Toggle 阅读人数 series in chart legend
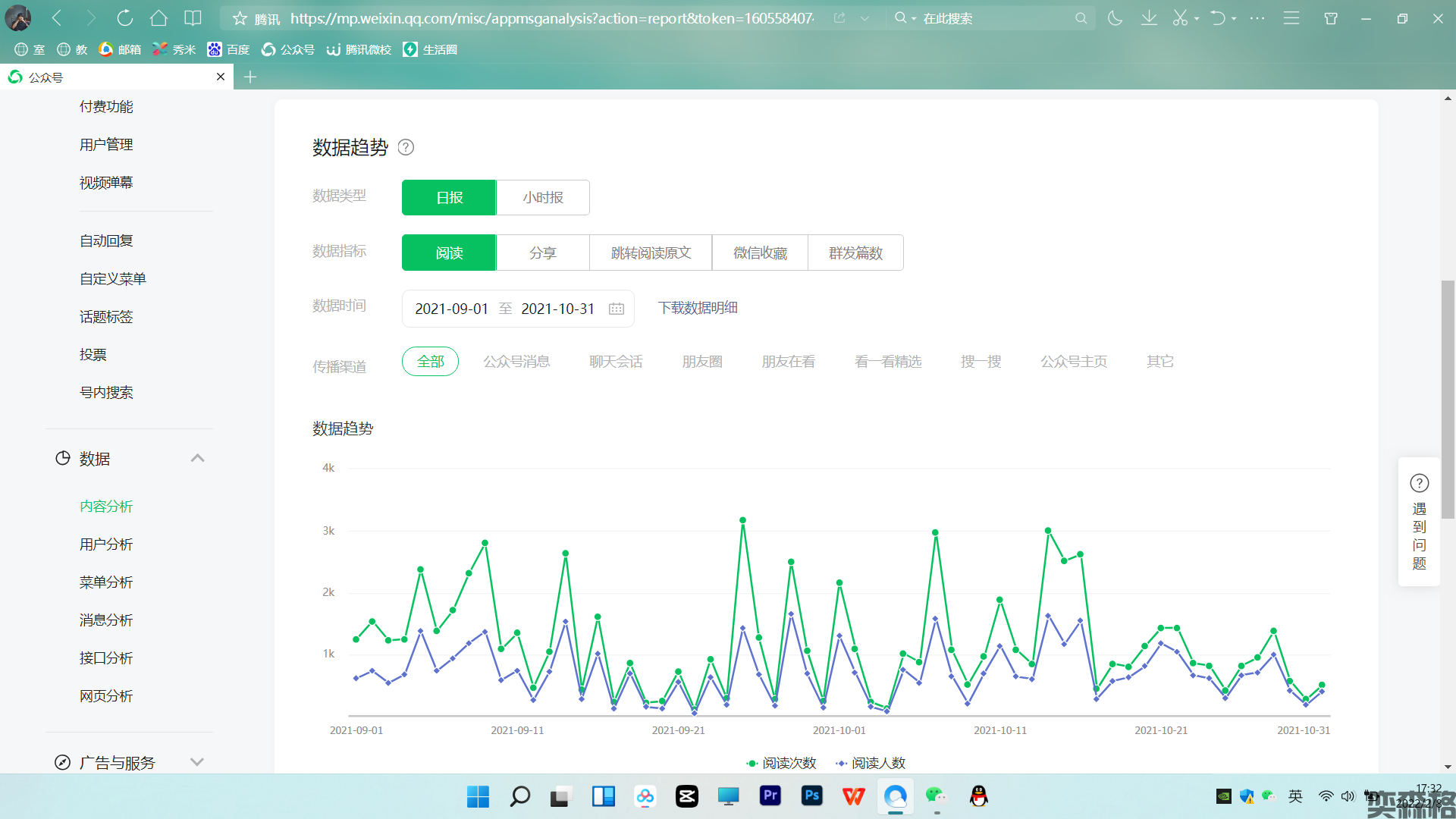 coord(871,763)
